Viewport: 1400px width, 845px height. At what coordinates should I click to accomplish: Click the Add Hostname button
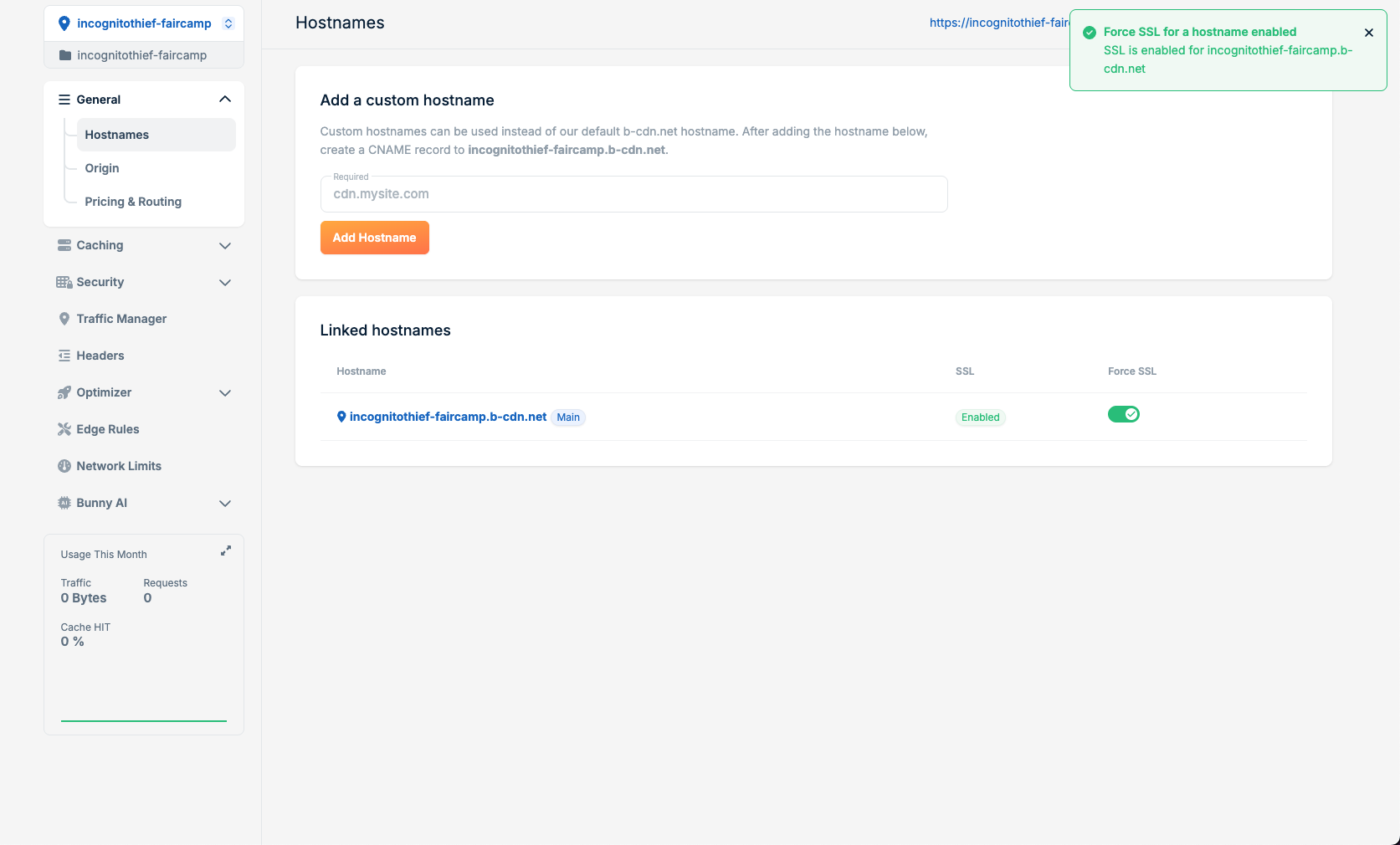375,238
